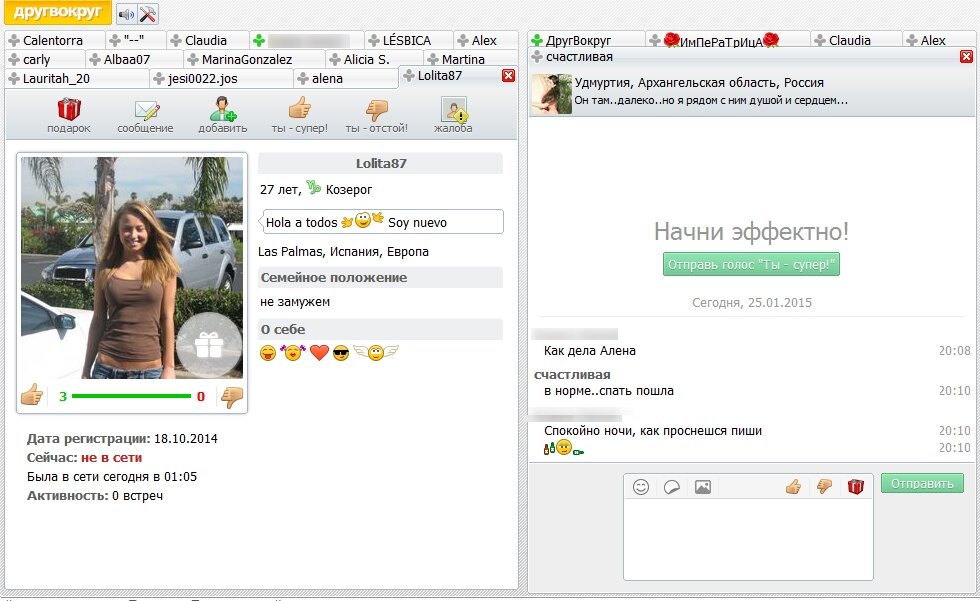980x601 pixels.
Task: Open settings via wrench tools icon
Action: point(148,14)
